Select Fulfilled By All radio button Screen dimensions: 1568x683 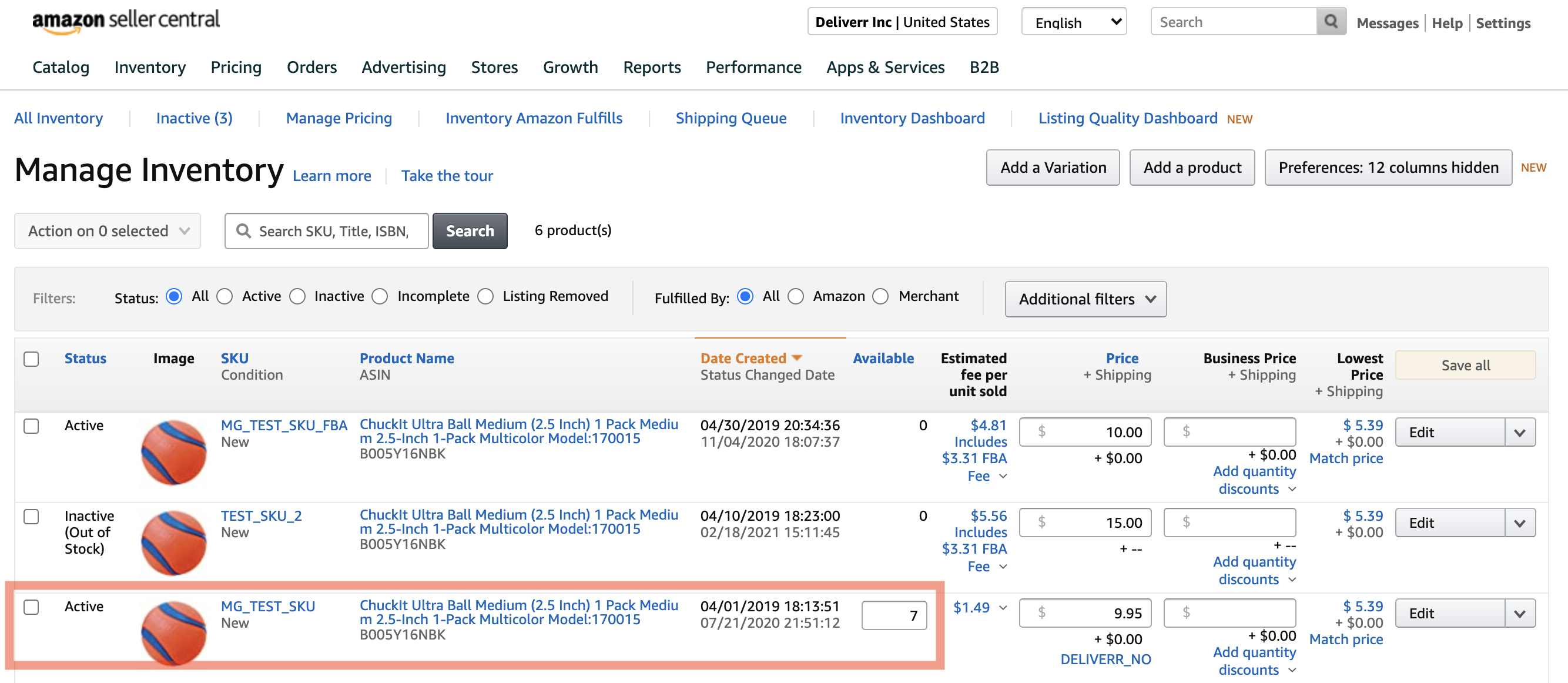click(x=745, y=296)
